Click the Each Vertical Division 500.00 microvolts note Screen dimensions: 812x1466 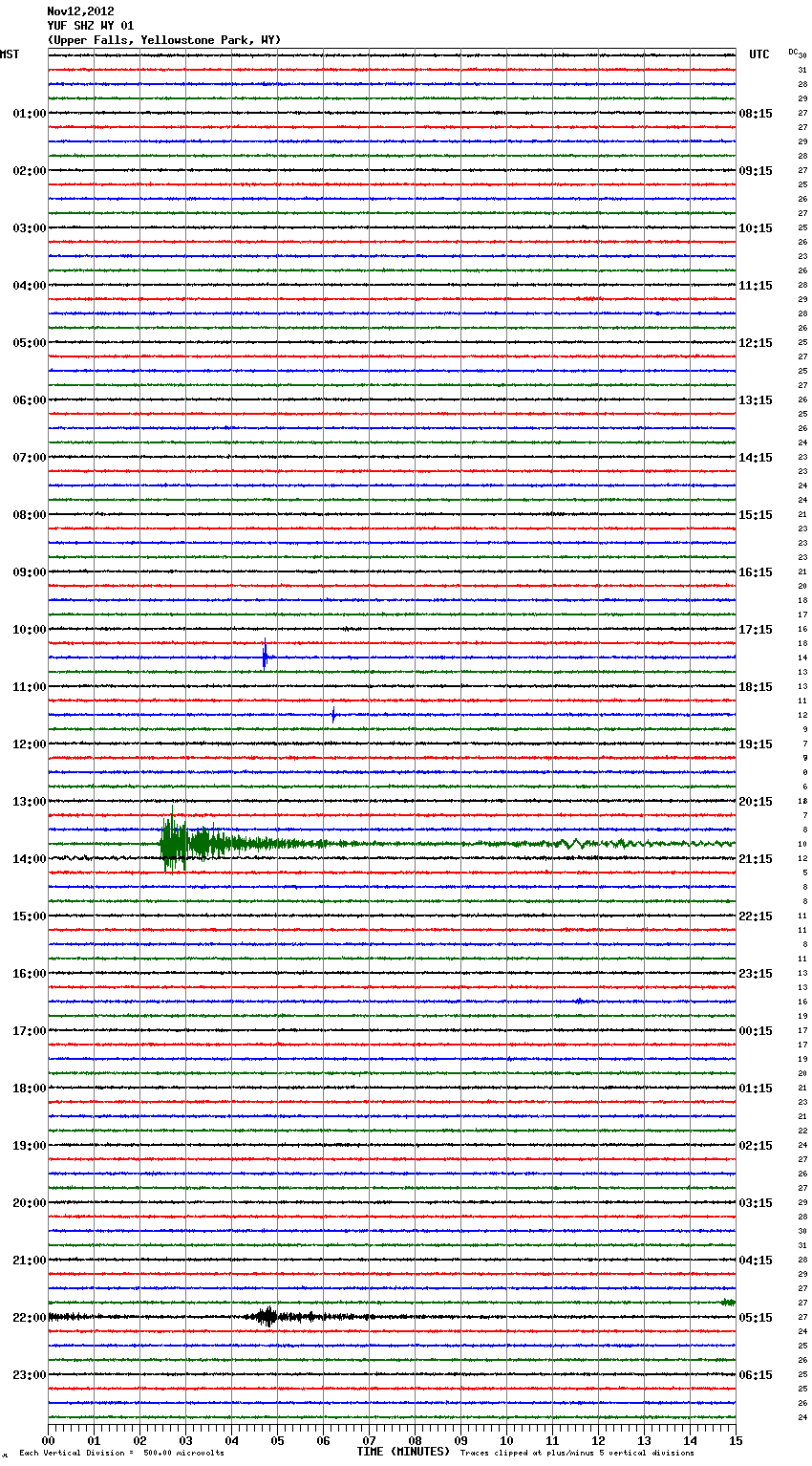(121, 1453)
